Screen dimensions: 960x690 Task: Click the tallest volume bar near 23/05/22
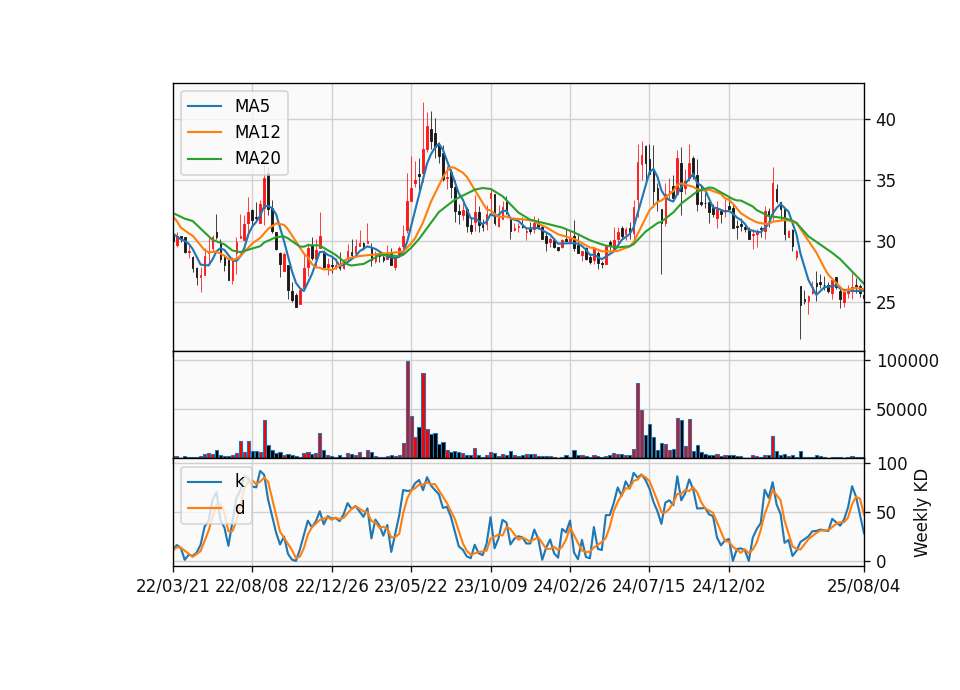408,410
